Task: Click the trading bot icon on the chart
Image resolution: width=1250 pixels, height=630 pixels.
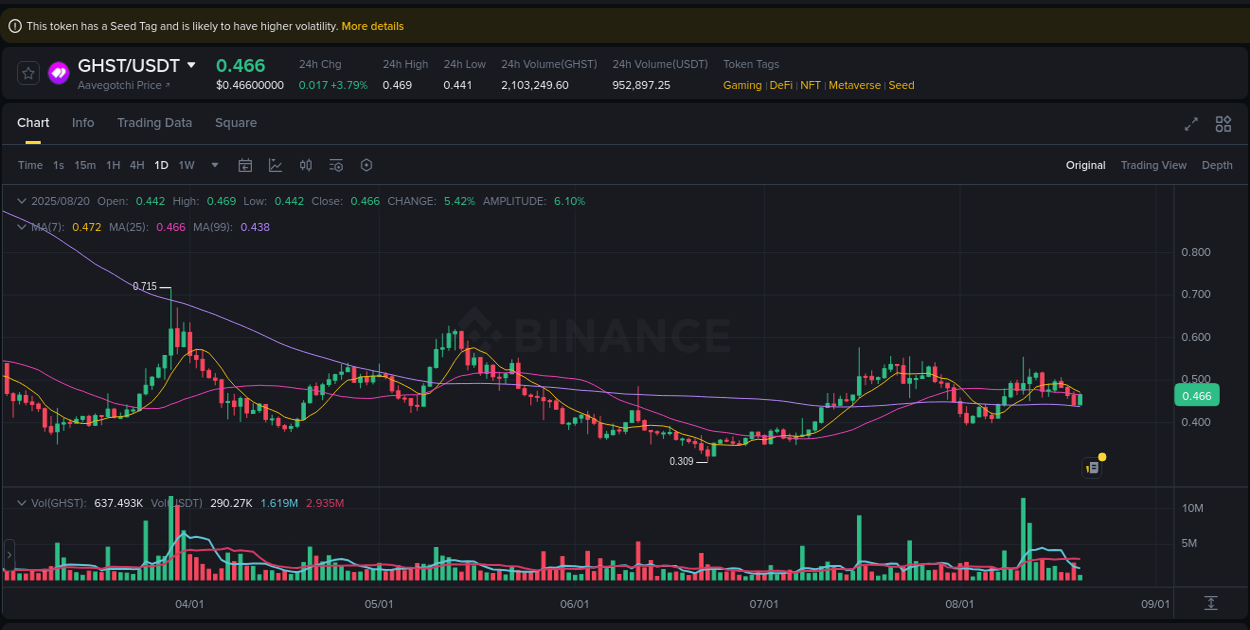Action: pyautogui.click(x=1092, y=467)
